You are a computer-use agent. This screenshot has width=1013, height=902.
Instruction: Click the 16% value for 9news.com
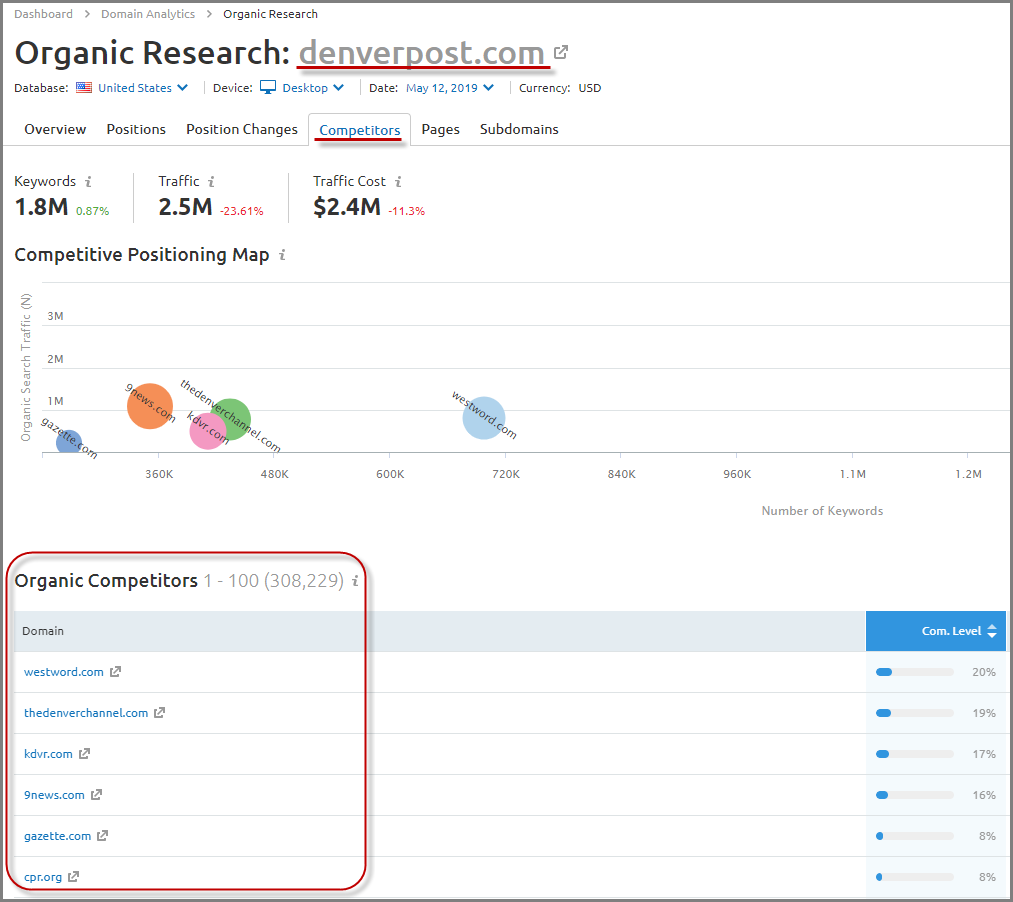pyautogui.click(x=984, y=795)
